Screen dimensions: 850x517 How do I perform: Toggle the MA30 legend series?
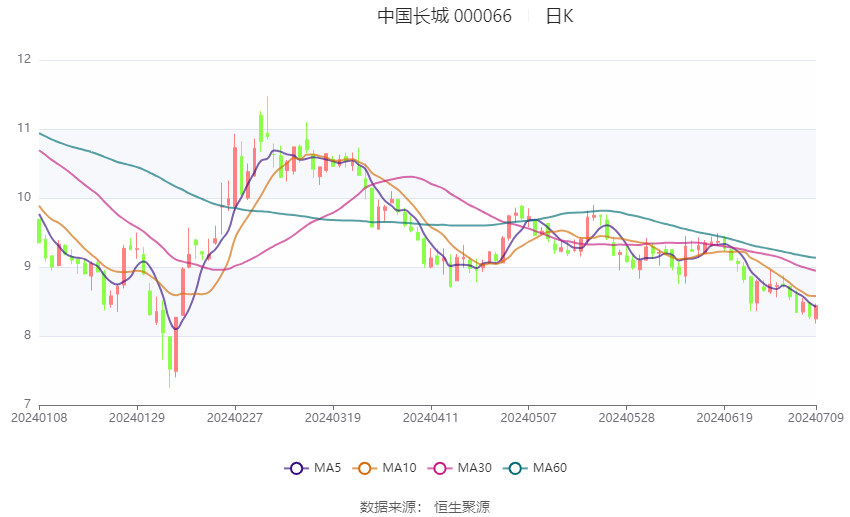click(x=460, y=468)
